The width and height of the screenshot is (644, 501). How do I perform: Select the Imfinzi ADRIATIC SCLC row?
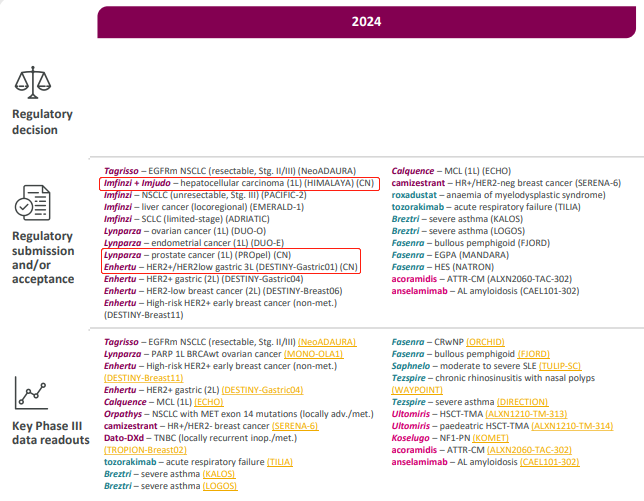186,219
